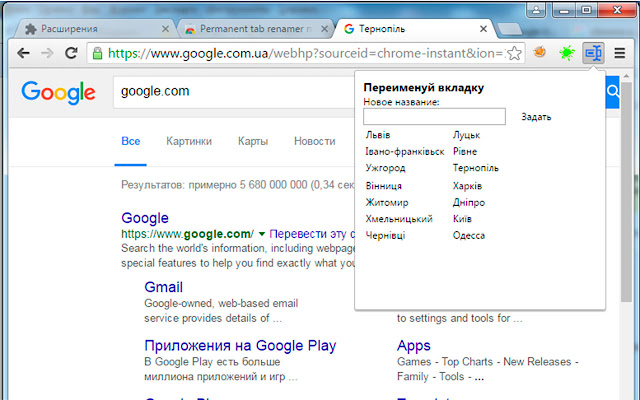Click the Chrome user profile icon
The image size is (640, 400).
536,10
